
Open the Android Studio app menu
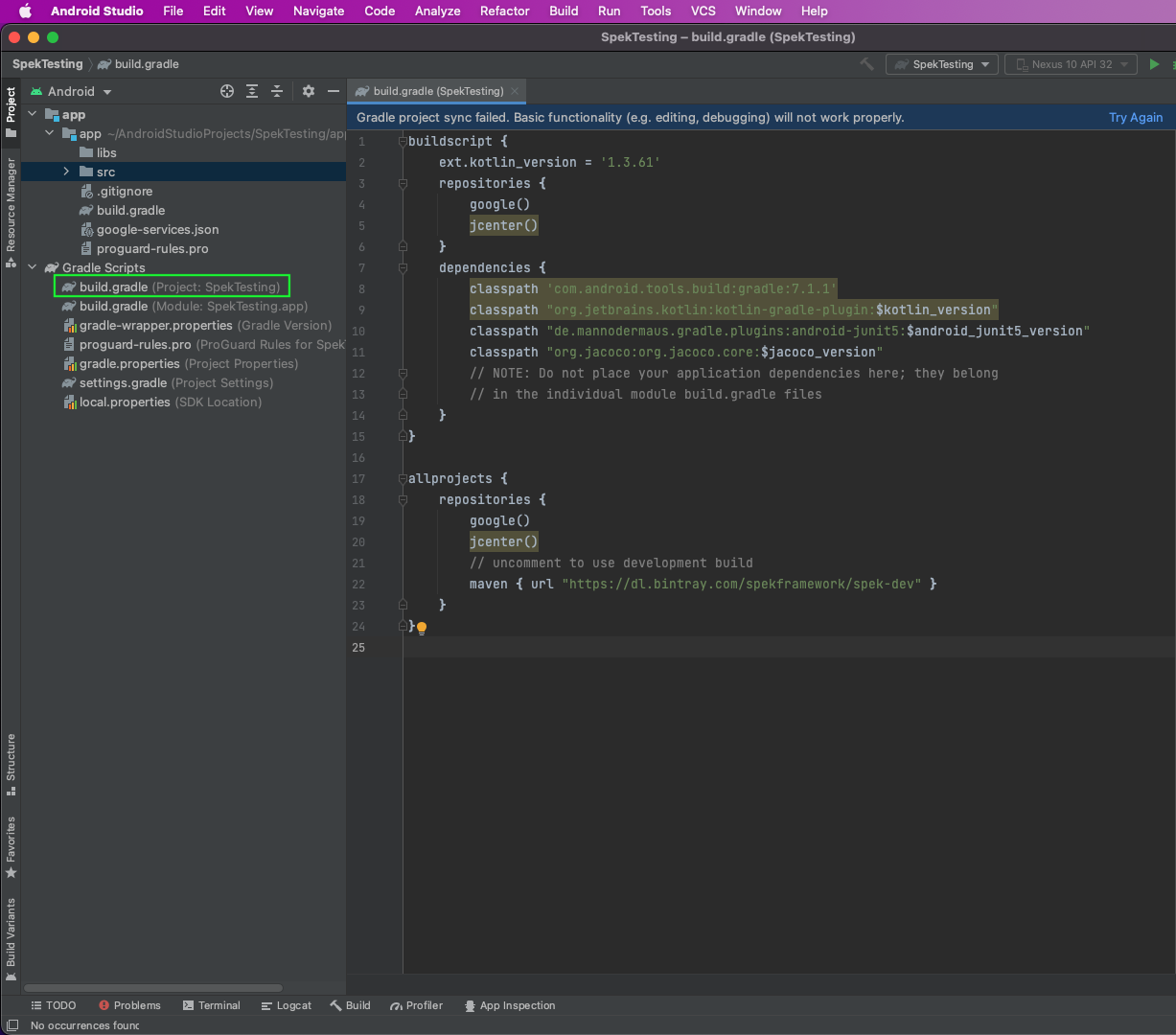point(97,11)
